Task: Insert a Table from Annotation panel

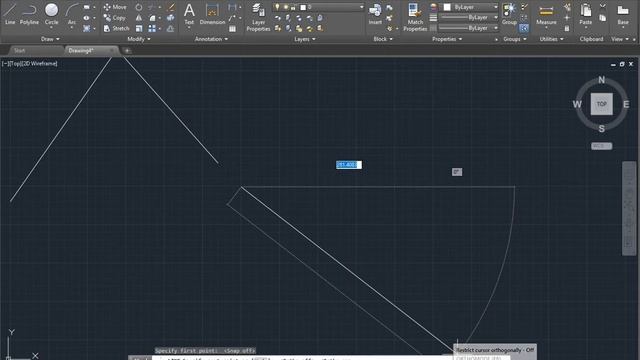Action: [x=232, y=29]
